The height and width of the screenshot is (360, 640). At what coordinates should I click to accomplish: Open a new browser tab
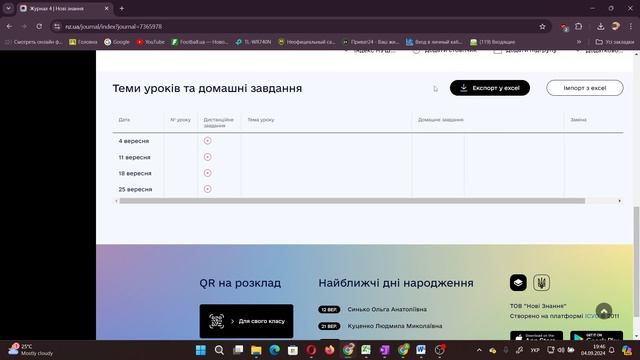click(122, 8)
